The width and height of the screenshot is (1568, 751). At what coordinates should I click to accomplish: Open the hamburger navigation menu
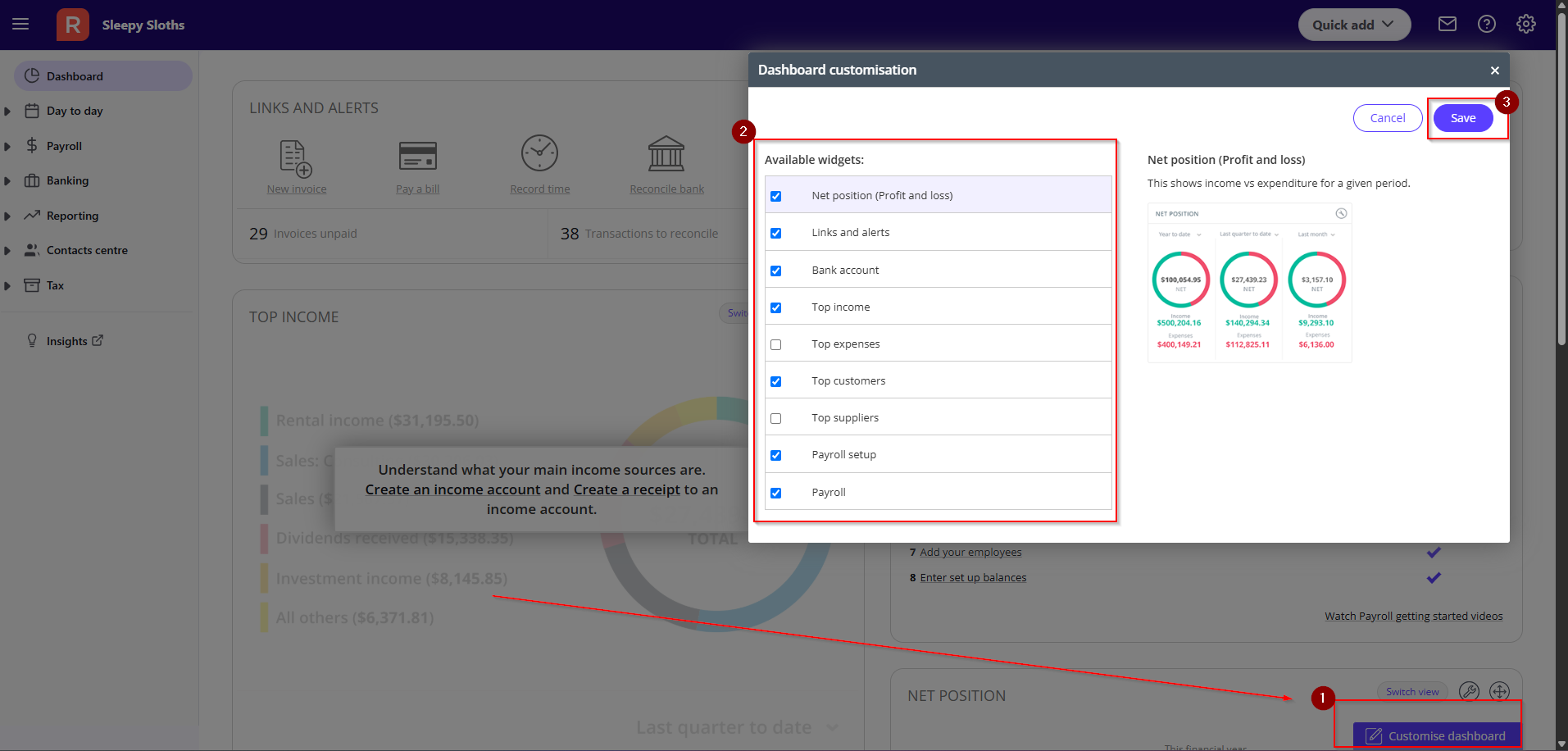pos(20,25)
